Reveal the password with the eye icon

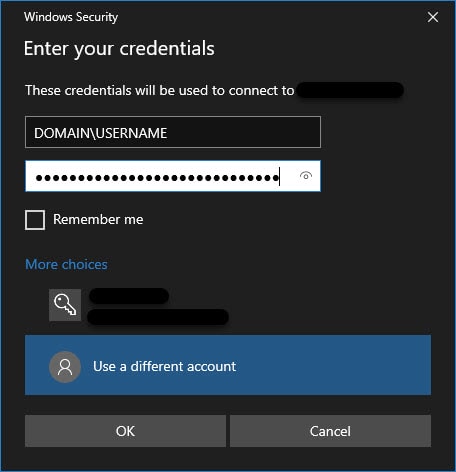306,176
